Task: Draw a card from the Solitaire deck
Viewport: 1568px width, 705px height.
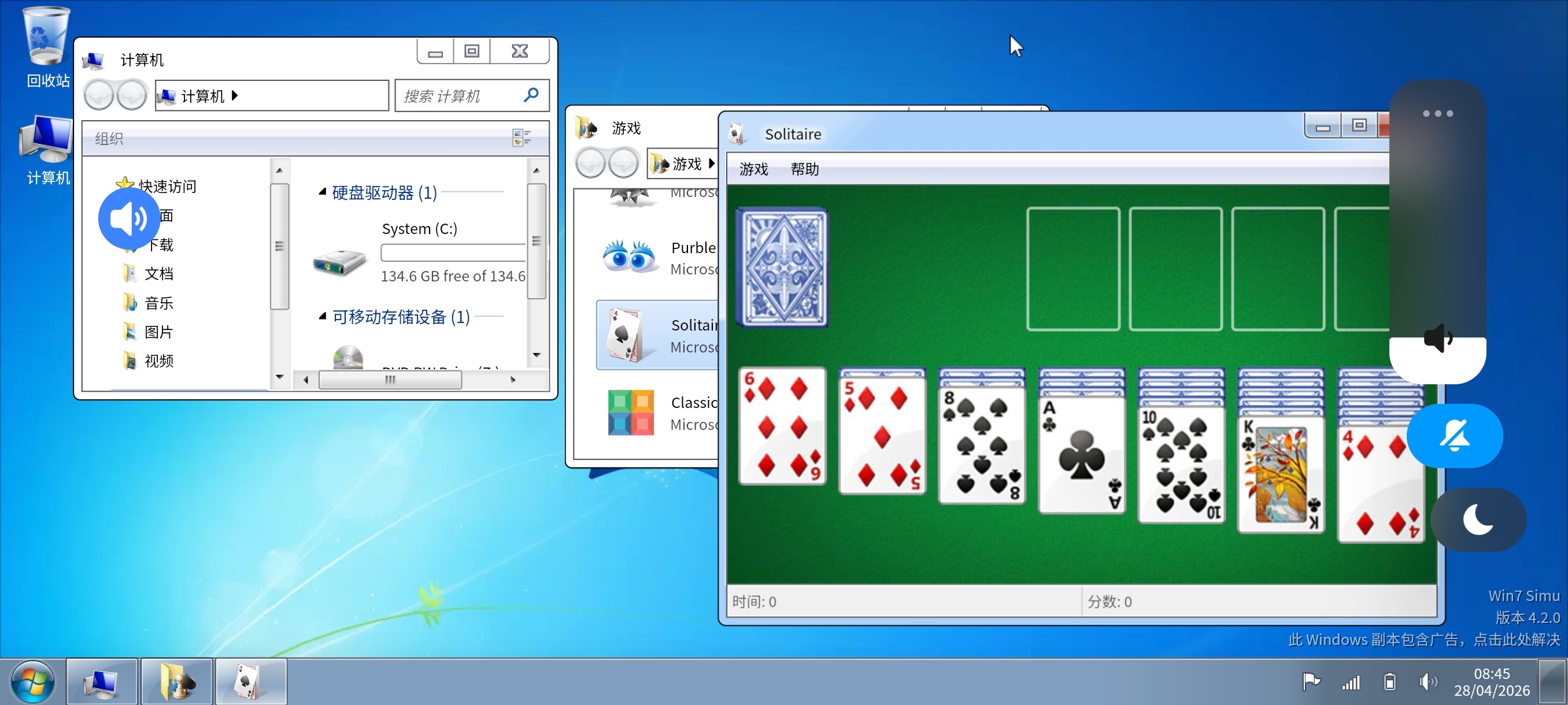Action: [x=782, y=267]
